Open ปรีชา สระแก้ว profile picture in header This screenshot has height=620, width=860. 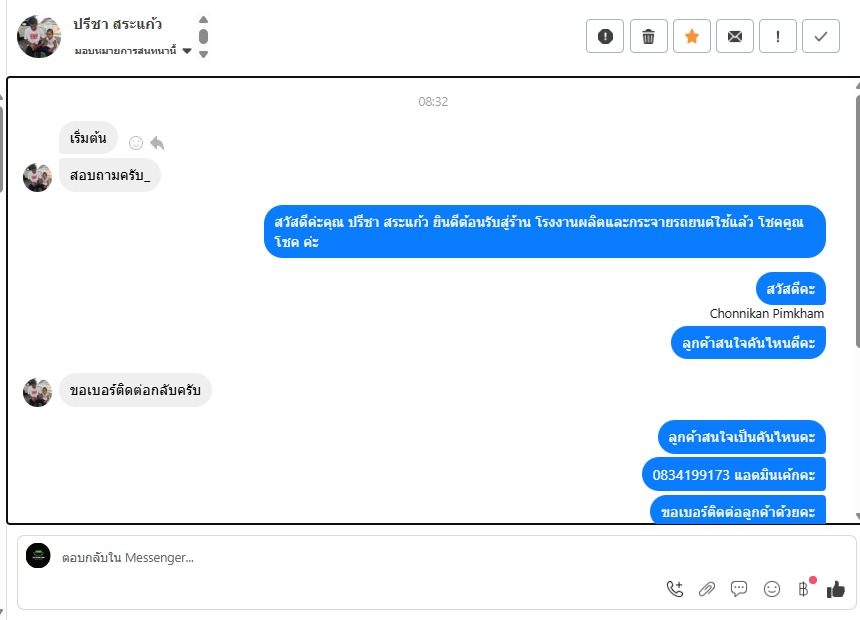pyautogui.click(x=38, y=36)
